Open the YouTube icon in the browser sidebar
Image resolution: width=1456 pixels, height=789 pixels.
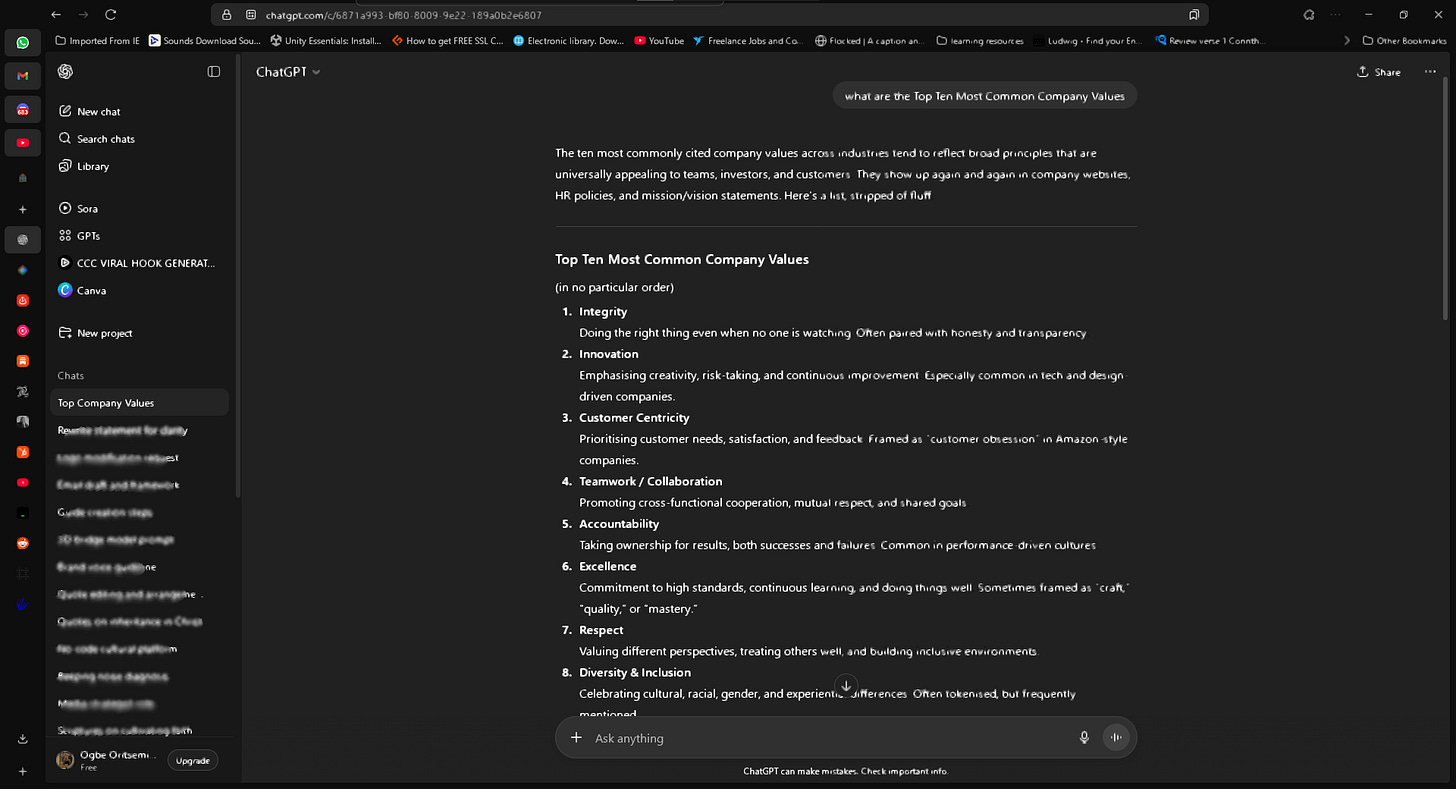tap(22, 143)
